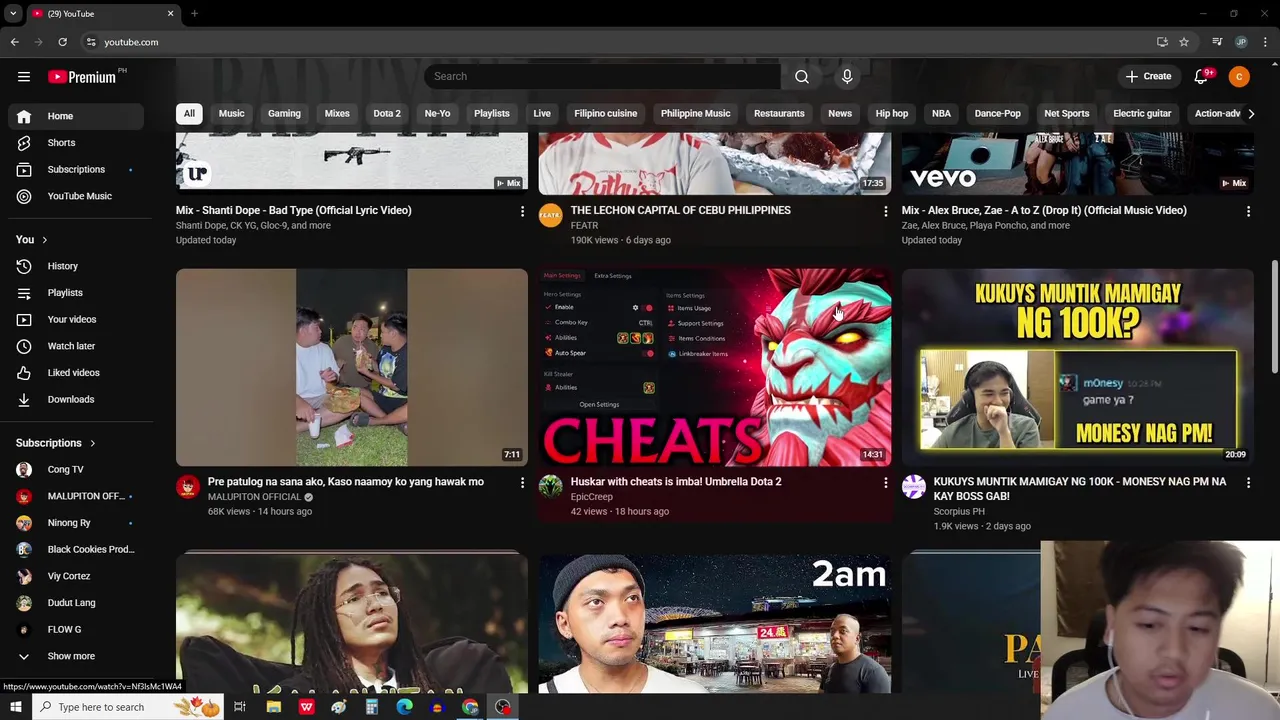
Task: Open more options for Lechon Capital video
Action: [x=885, y=211]
